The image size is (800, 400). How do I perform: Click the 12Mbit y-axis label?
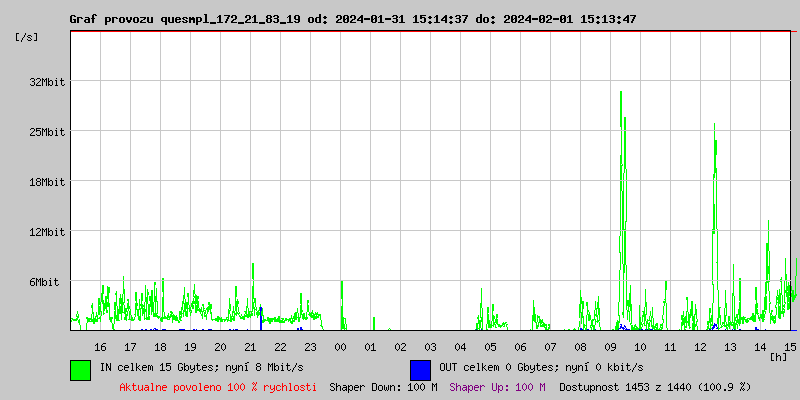tap(47, 232)
